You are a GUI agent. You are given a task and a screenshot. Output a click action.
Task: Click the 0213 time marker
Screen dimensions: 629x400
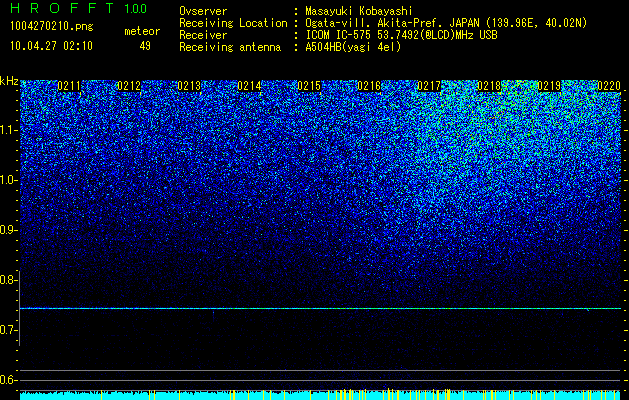tap(189, 86)
